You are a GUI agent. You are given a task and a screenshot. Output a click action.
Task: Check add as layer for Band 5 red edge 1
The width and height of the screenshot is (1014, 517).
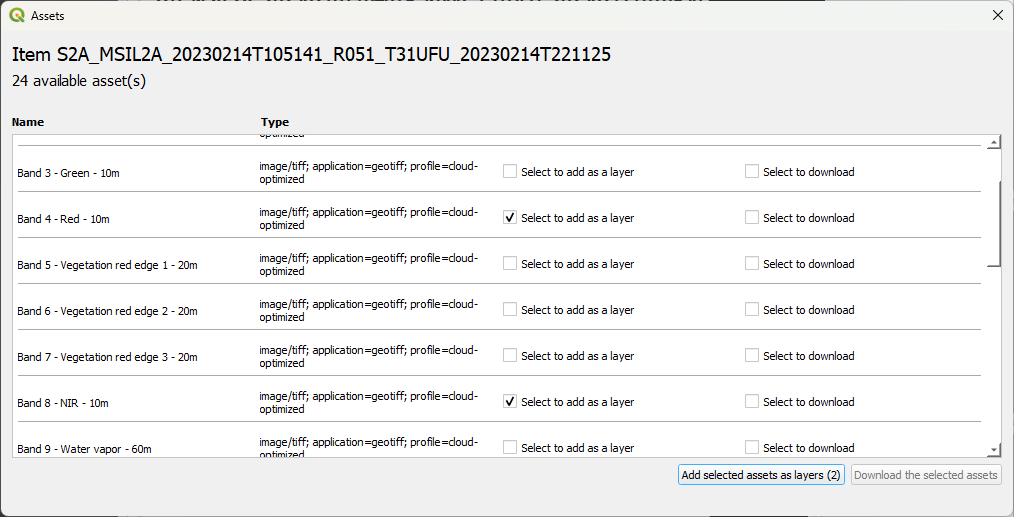510,264
